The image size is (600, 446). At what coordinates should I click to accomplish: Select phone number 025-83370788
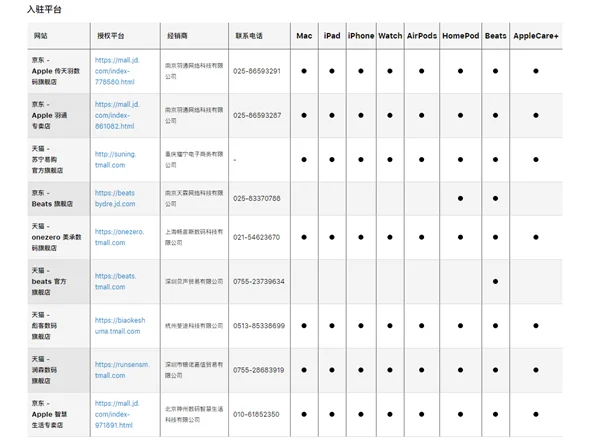point(257,199)
